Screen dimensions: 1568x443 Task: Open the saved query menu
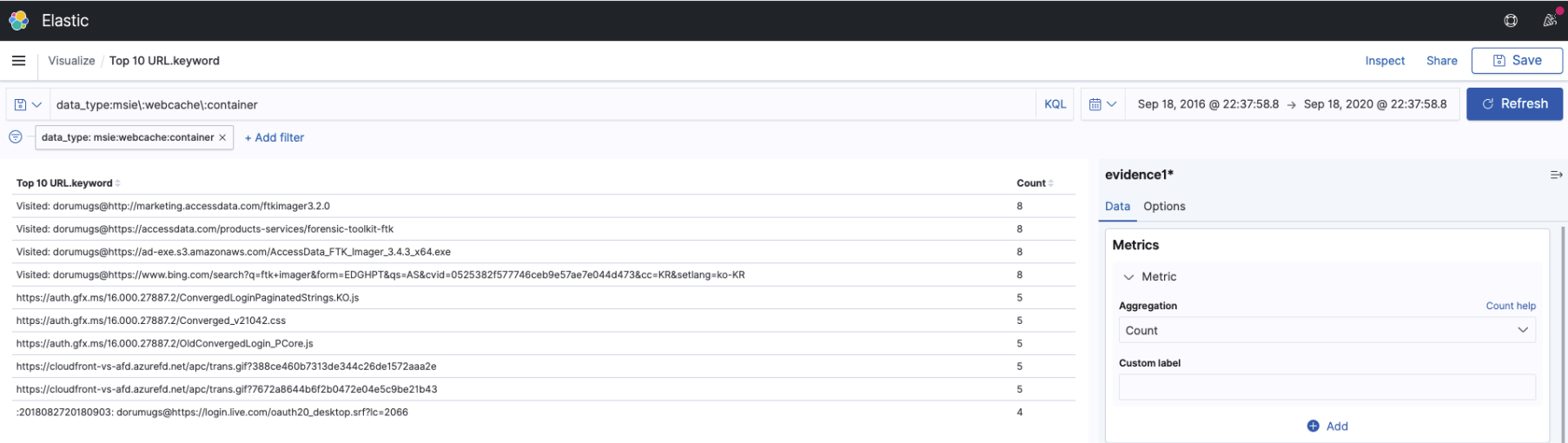point(28,104)
